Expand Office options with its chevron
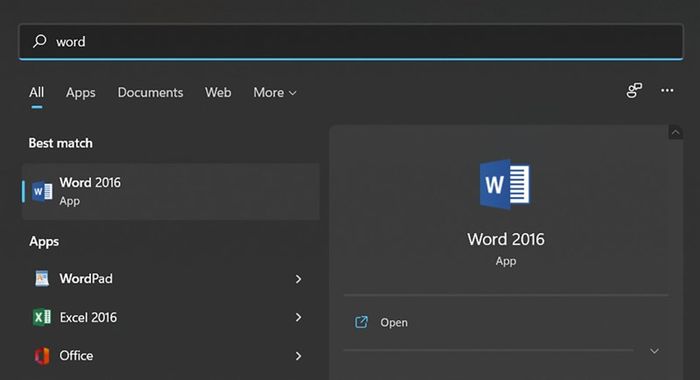700x380 pixels. tap(298, 356)
